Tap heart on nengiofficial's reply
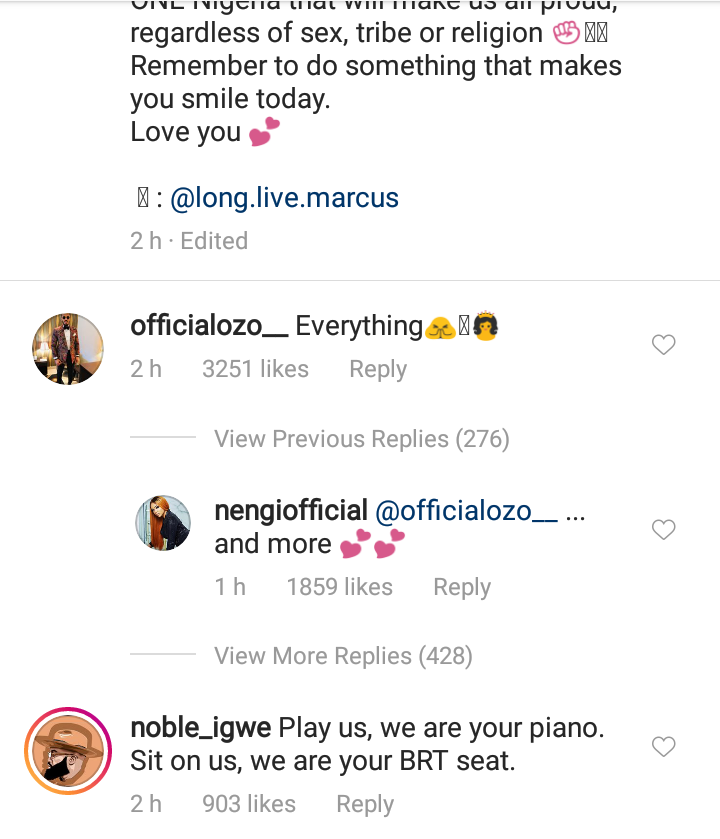Screen dimensions: 720x839 point(663,529)
